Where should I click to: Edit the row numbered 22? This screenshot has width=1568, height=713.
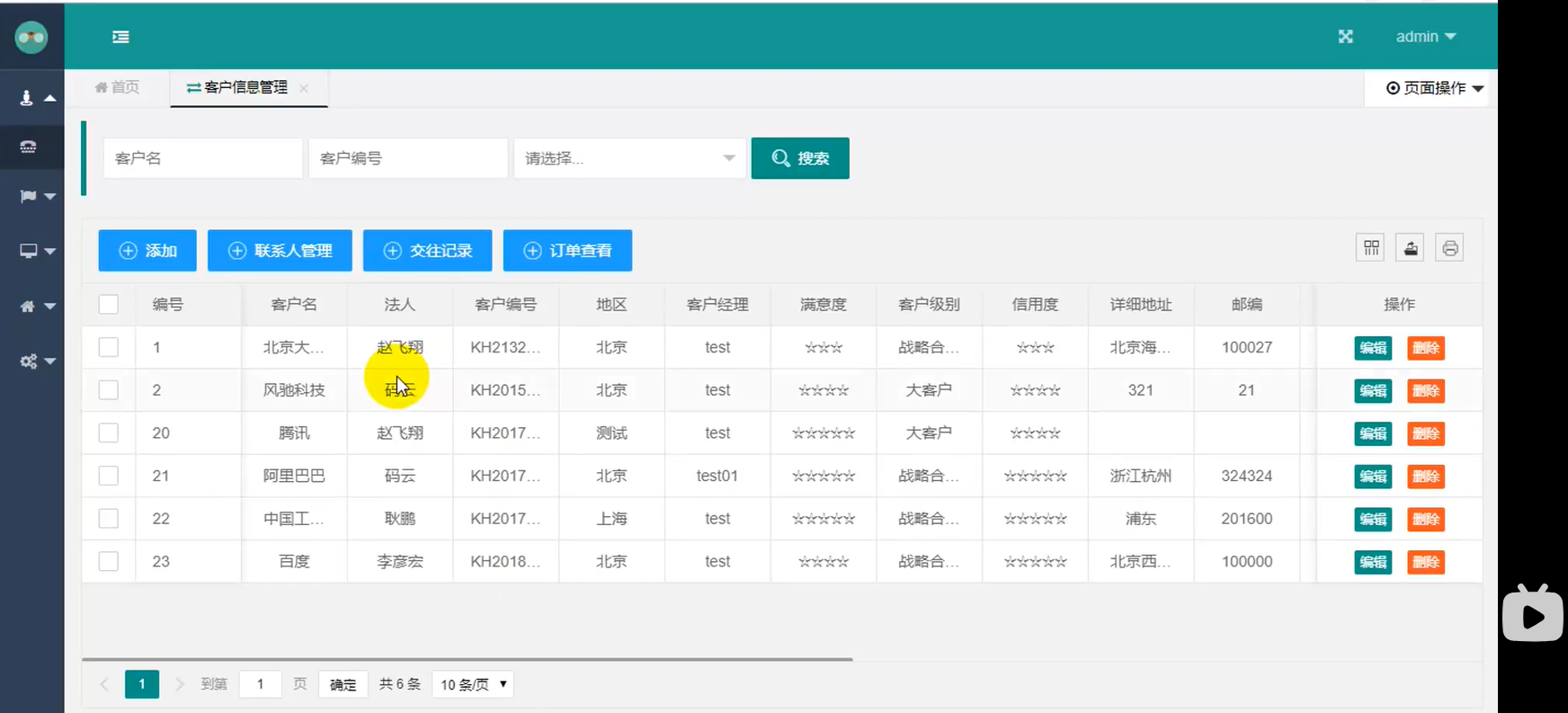click(x=1373, y=520)
